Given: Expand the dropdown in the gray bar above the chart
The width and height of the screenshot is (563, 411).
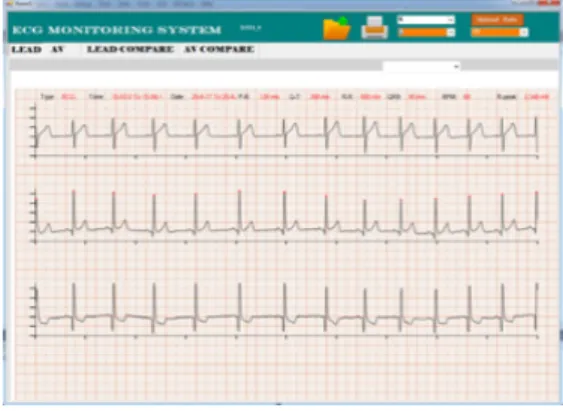Looking at the screenshot, I should point(422,67).
